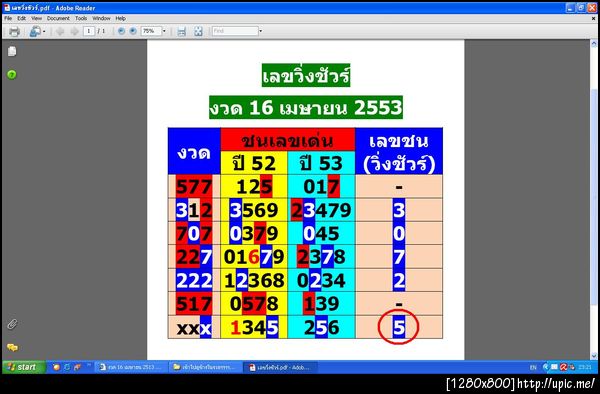Viewport: 600px width, 394px height.
Task: Click the green help question mark sidebar icon
Action: click(x=12, y=74)
